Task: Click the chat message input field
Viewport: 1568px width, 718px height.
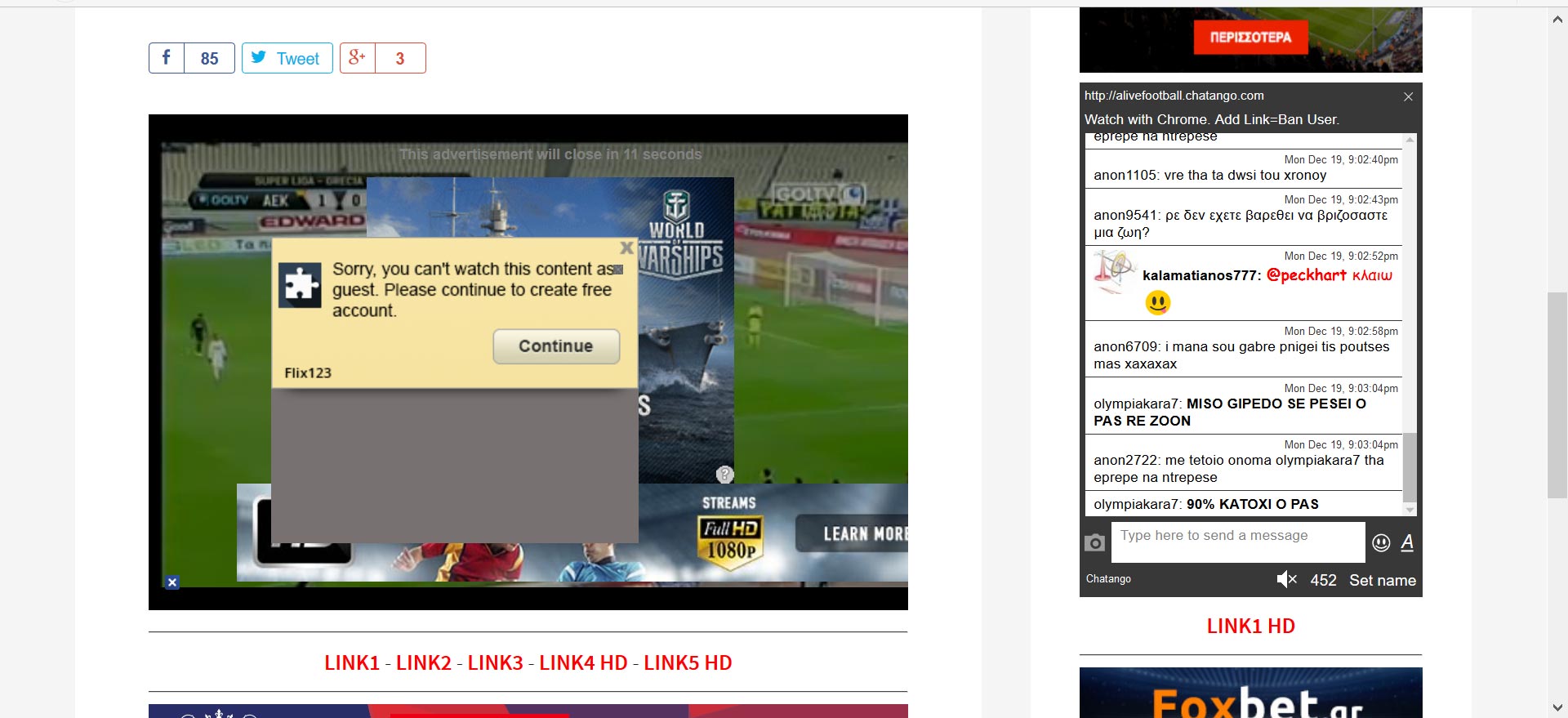Action: (x=1238, y=542)
